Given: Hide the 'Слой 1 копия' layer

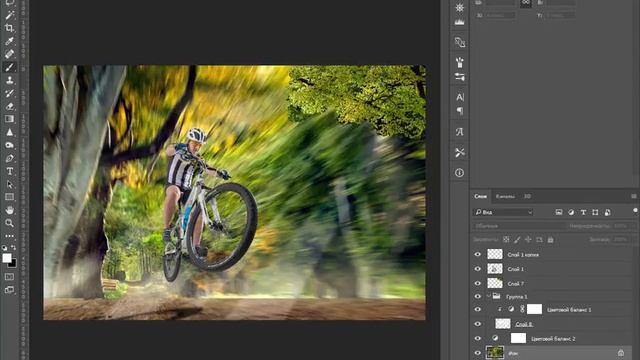Looking at the screenshot, I should [478, 254].
